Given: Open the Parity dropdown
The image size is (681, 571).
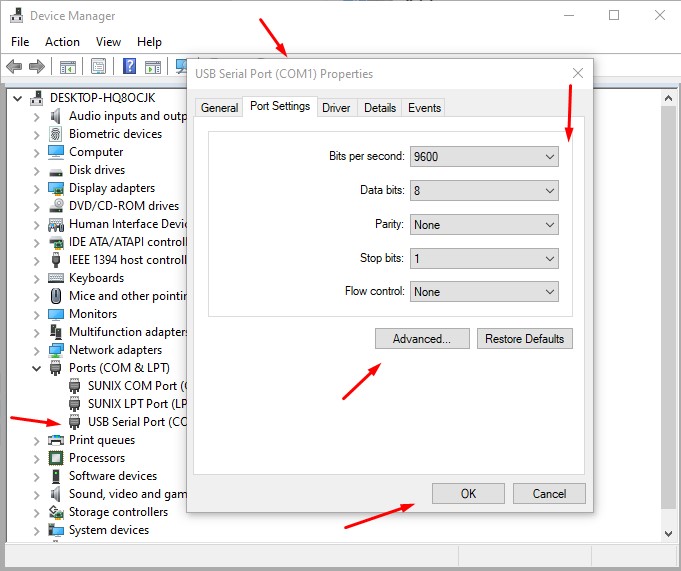Looking at the screenshot, I should coord(484,224).
